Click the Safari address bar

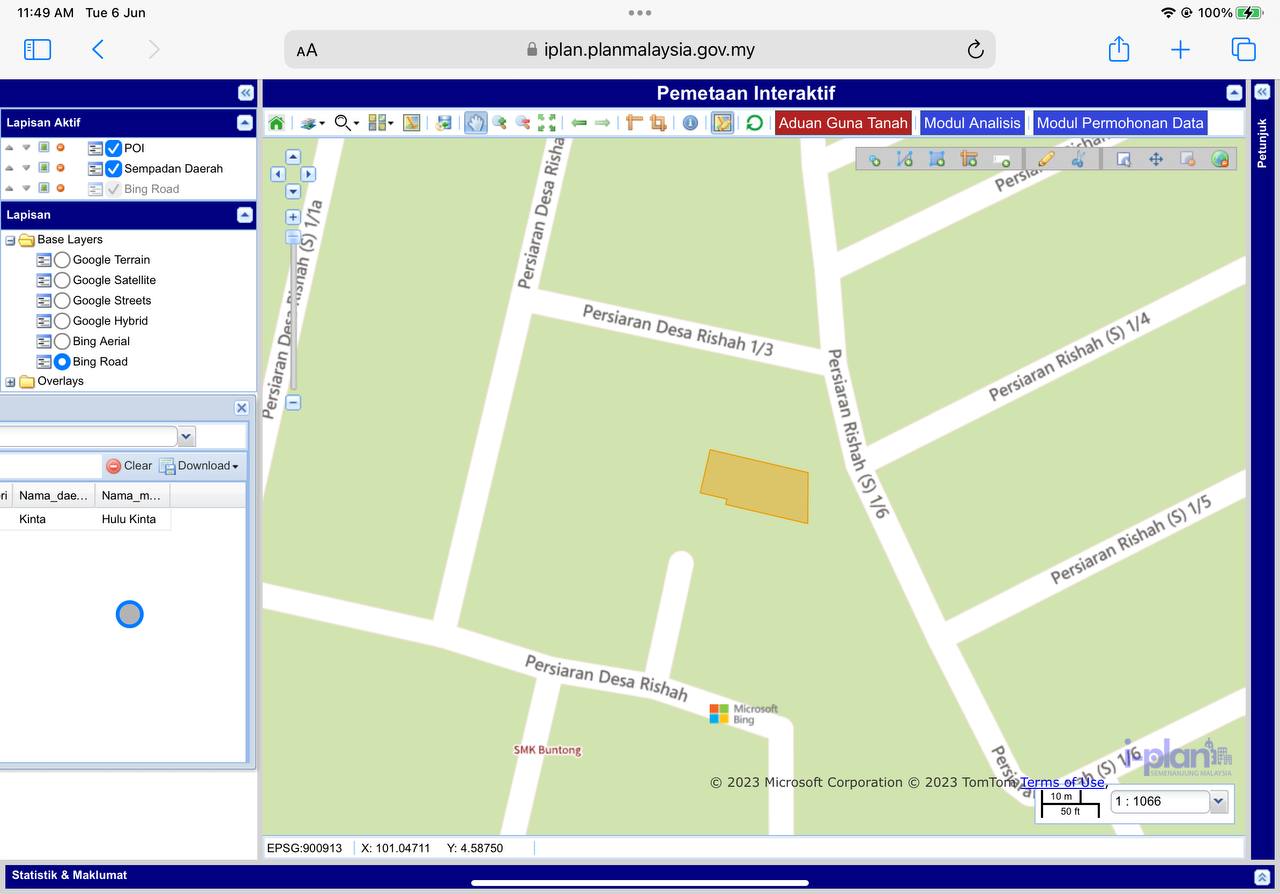640,50
